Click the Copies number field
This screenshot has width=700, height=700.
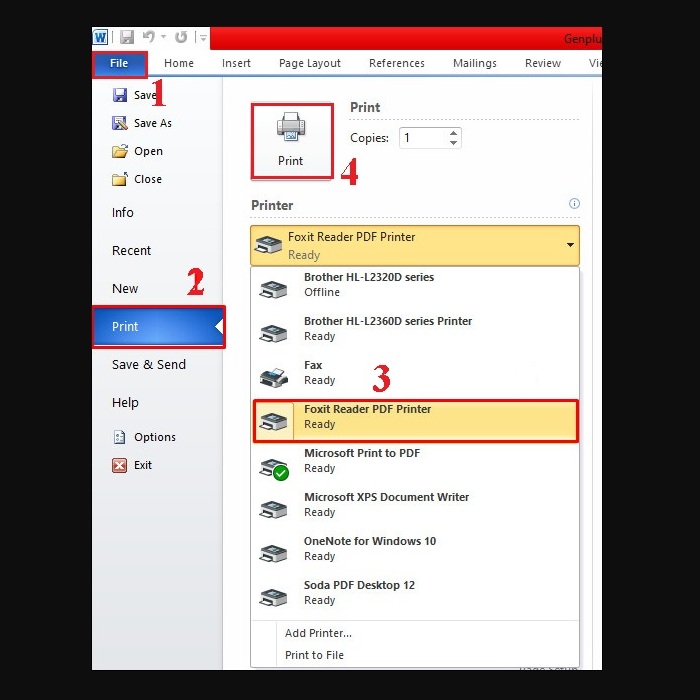pyautogui.click(x=424, y=138)
